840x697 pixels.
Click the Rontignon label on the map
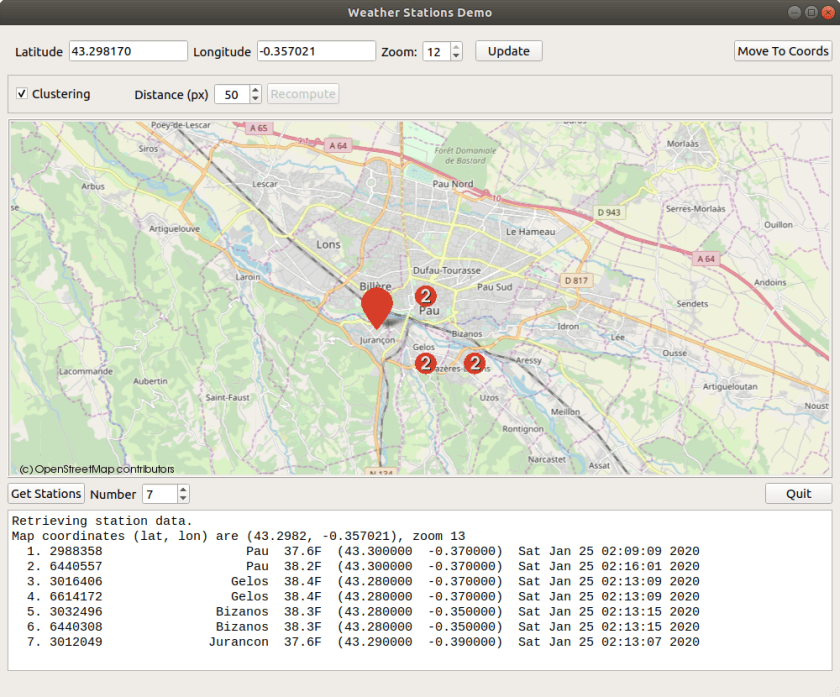click(x=523, y=429)
